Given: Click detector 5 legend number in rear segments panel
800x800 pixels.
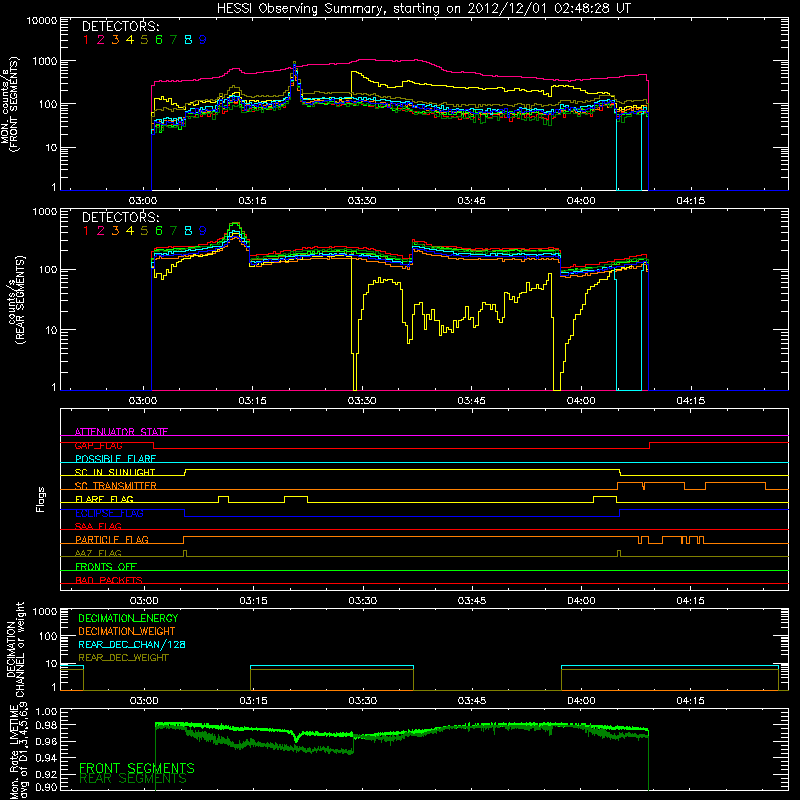Looking at the screenshot, I should (x=144, y=231).
